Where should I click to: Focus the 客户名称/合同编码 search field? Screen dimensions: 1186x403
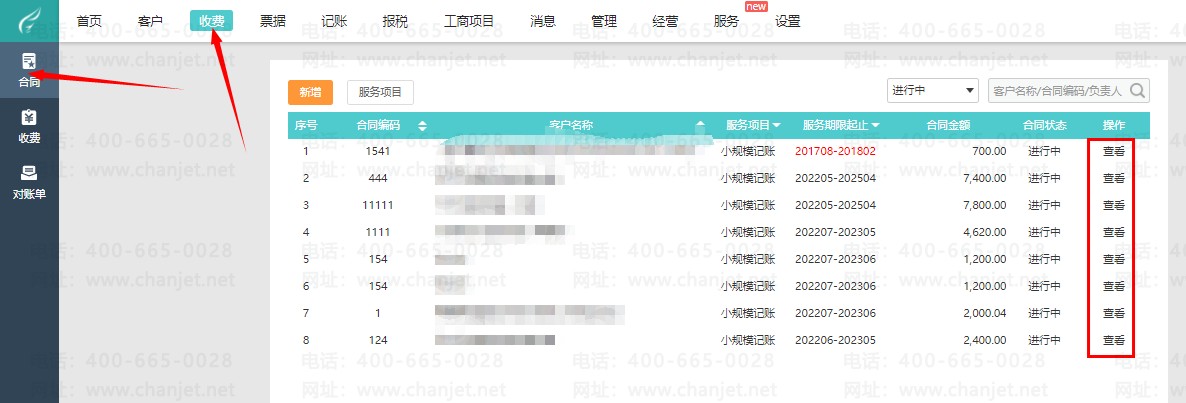click(1059, 91)
